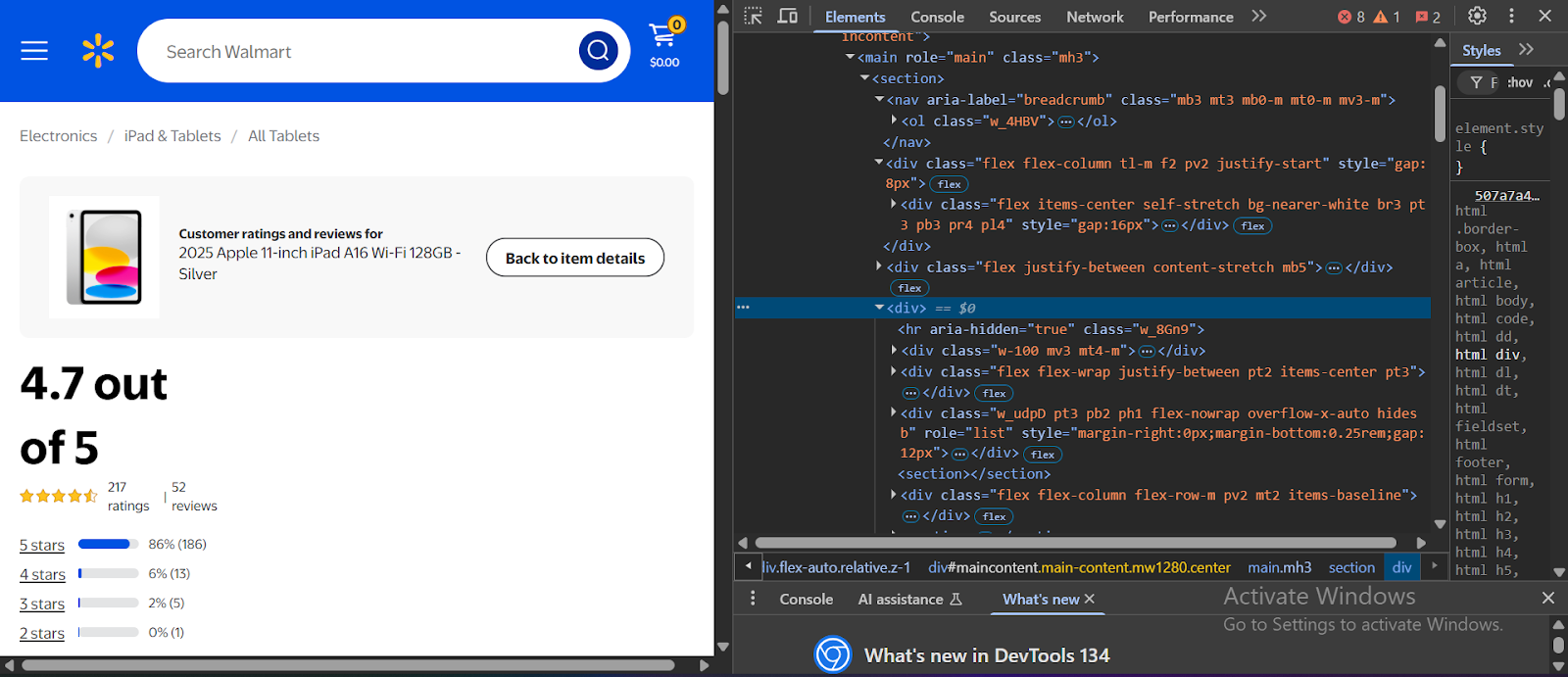Select div#maincontent in breadcrumb bar
The height and width of the screenshot is (677, 1568).
[x=1079, y=567]
